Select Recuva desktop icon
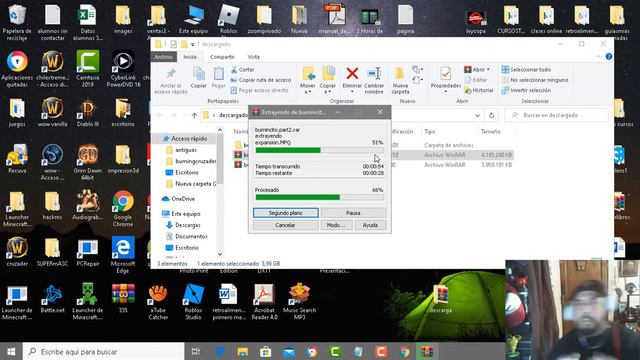Viewport: 640px width, 360px height. pyautogui.click(x=17, y=159)
